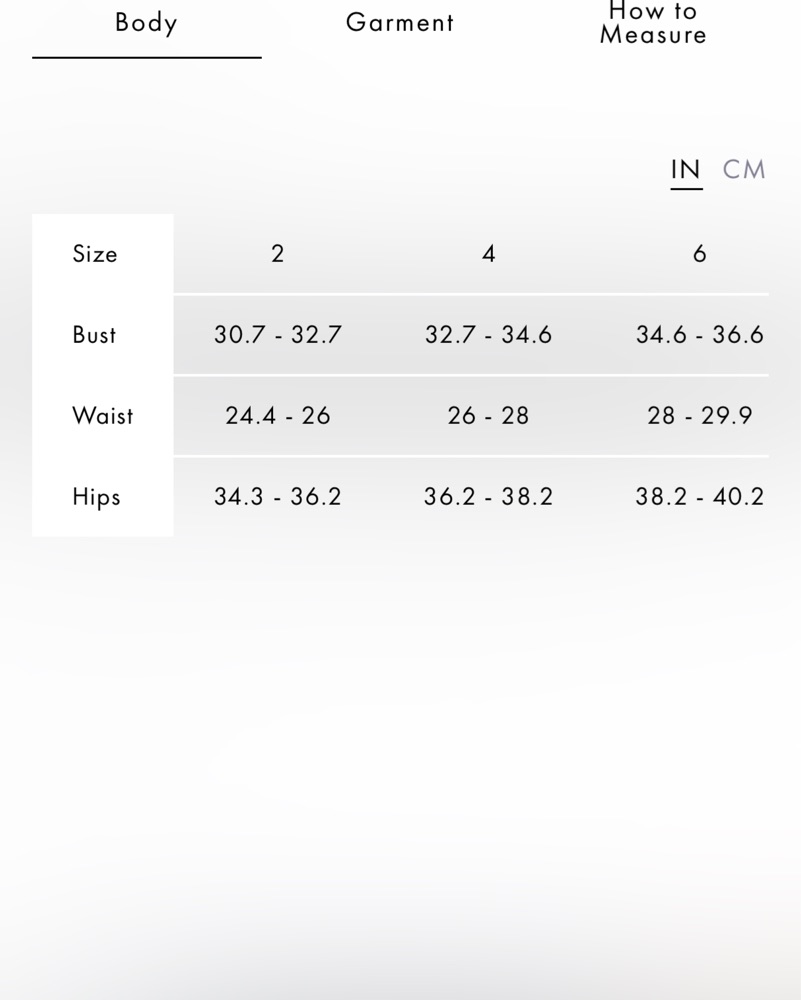
Task: Click bust value 30.7 - 32.7
Action: point(277,335)
